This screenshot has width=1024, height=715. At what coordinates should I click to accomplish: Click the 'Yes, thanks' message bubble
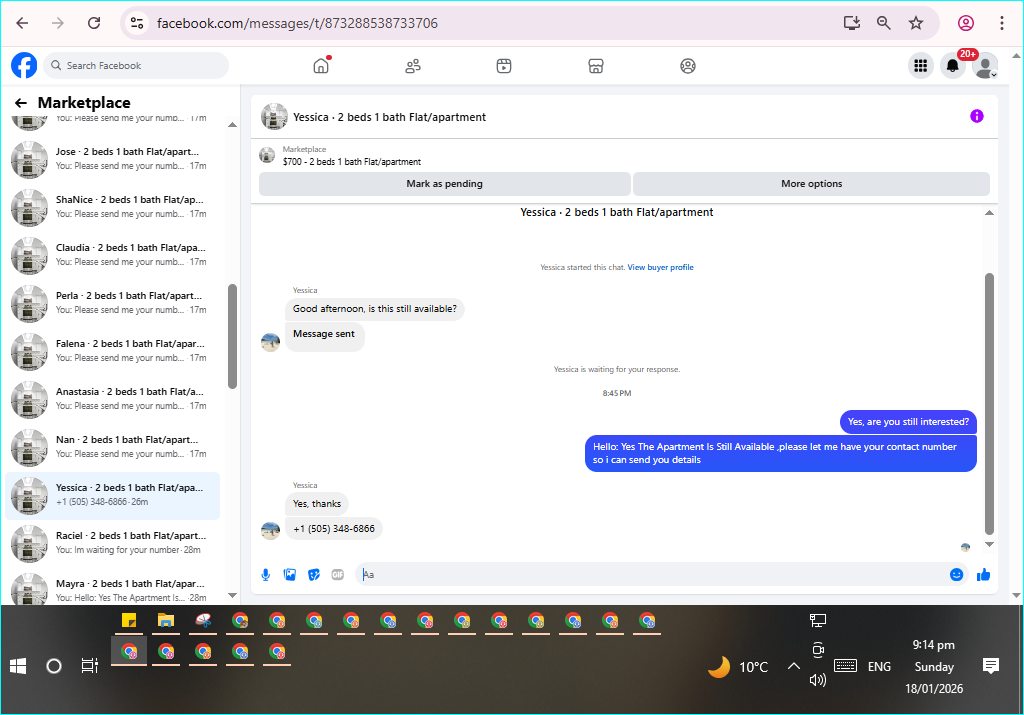(x=317, y=504)
